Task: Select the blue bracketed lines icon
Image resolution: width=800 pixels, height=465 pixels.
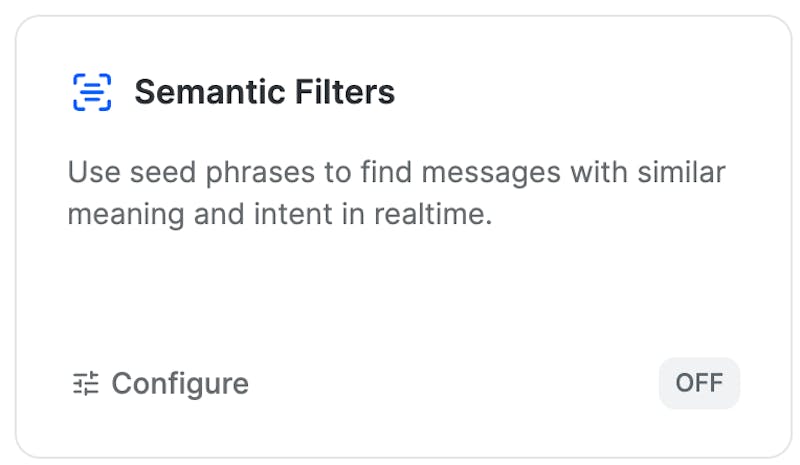Action: coord(93,92)
